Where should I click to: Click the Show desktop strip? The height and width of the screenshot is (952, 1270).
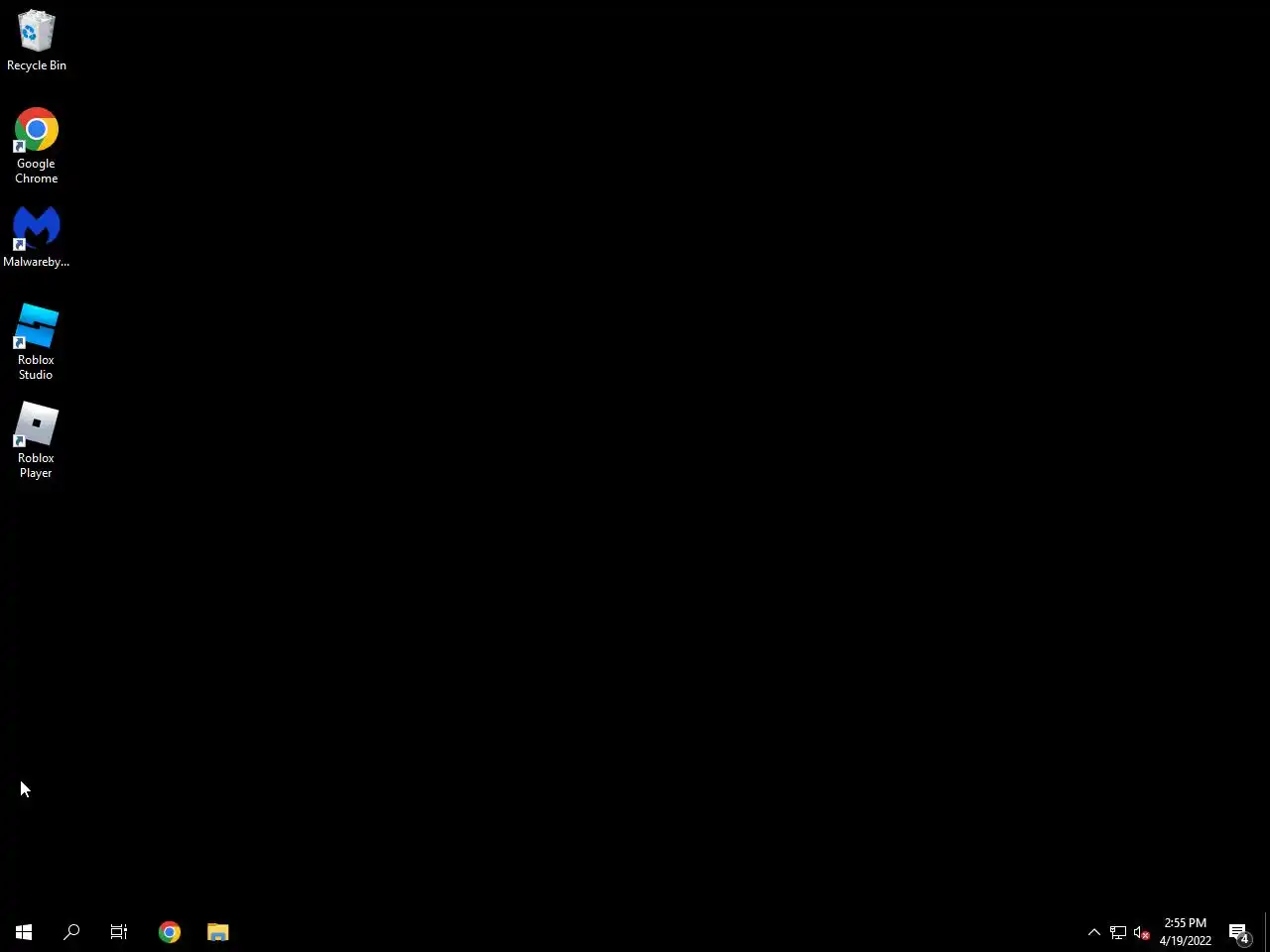click(1267, 932)
